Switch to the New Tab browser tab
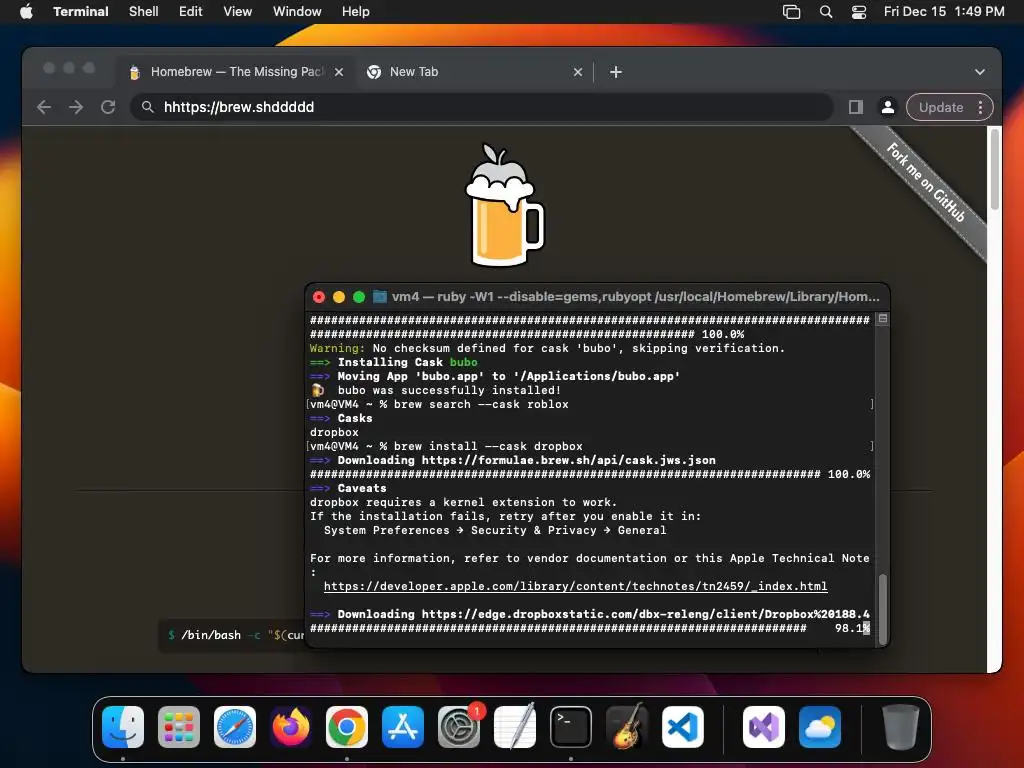The image size is (1024, 768). (x=475, y=72)
